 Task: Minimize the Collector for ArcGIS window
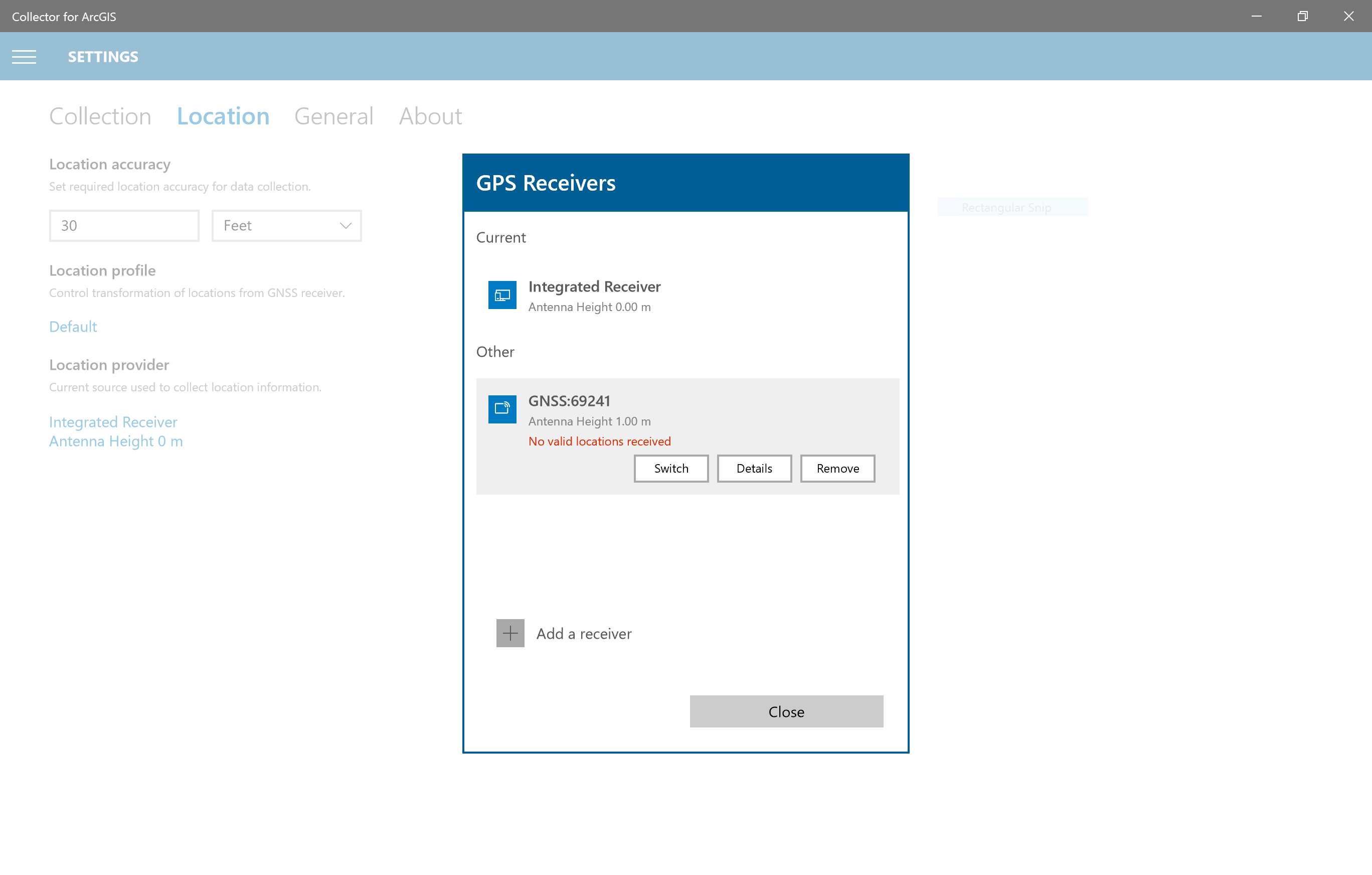point(1256,16)
